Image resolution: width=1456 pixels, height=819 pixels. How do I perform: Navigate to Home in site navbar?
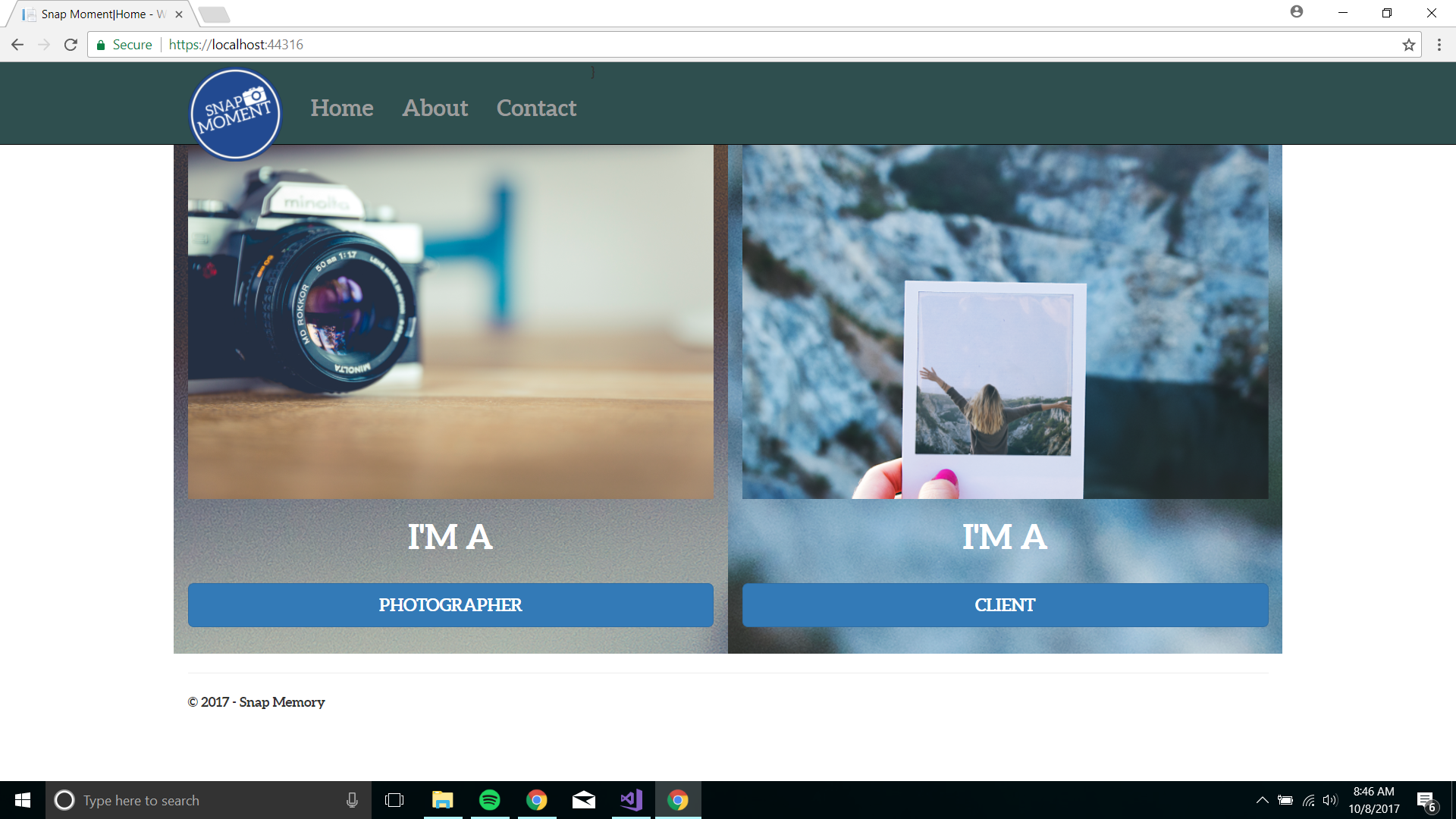341,108
